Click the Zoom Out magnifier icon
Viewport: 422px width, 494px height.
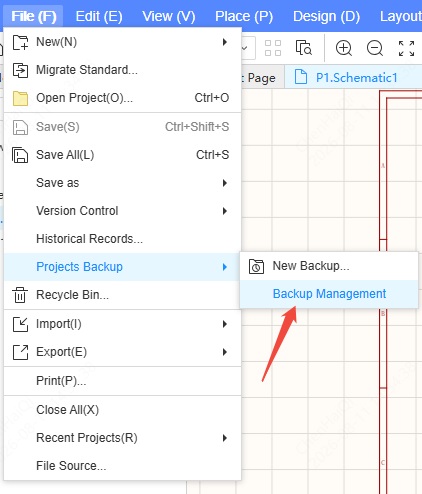[x=375, y=48]
